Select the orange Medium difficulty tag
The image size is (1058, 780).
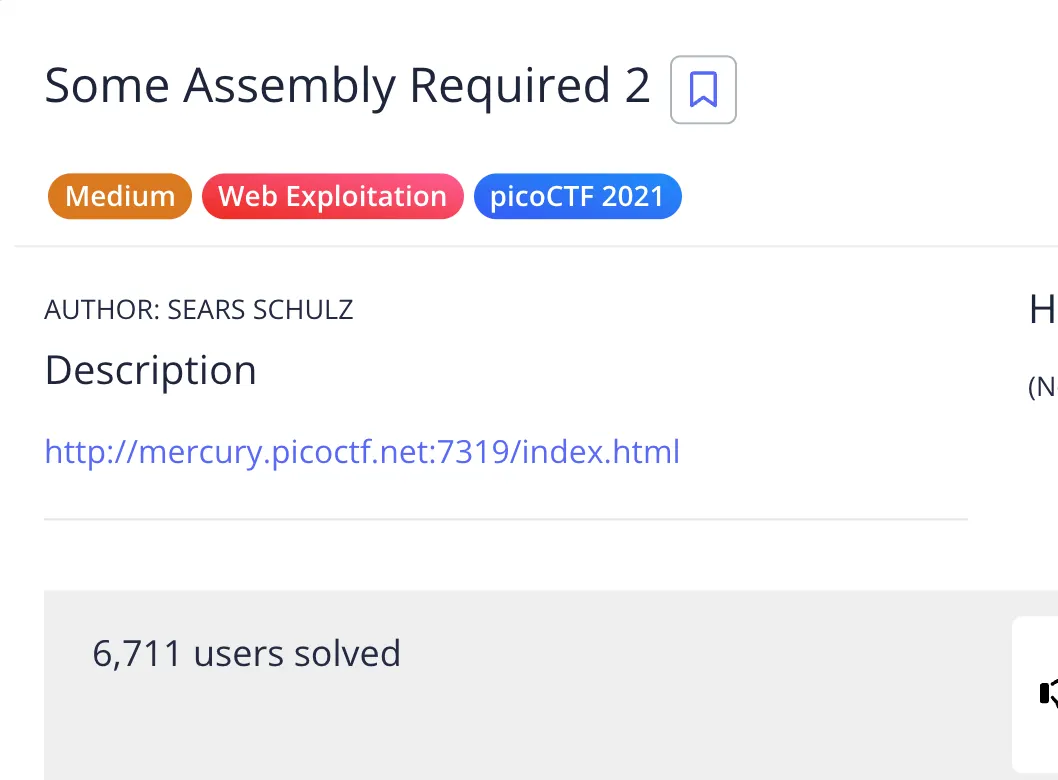[119, 196]
